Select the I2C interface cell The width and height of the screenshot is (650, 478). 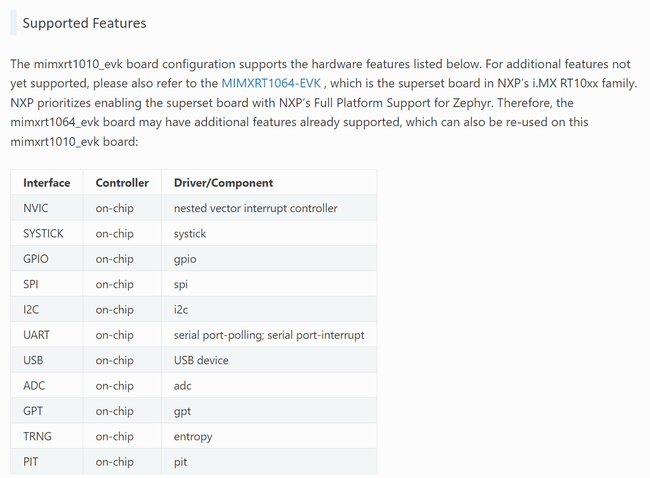coord(31,310)
